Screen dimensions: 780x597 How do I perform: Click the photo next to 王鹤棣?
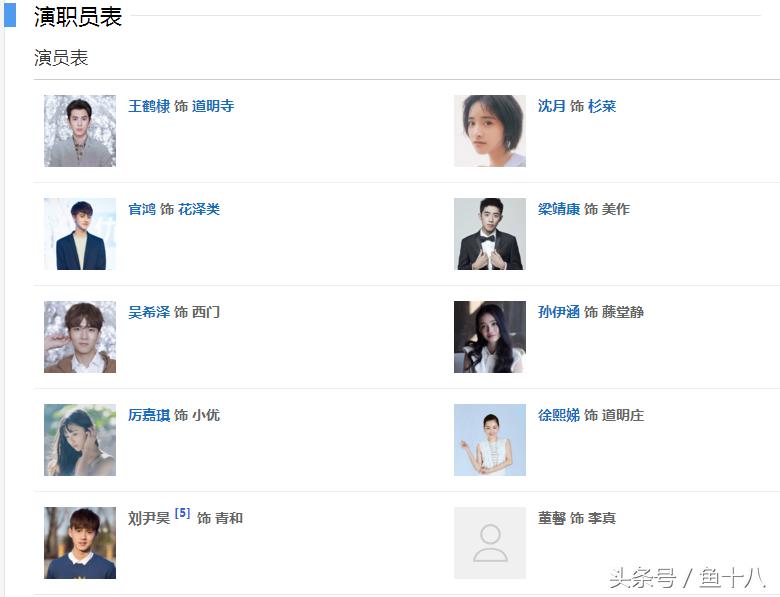point(80,131)
